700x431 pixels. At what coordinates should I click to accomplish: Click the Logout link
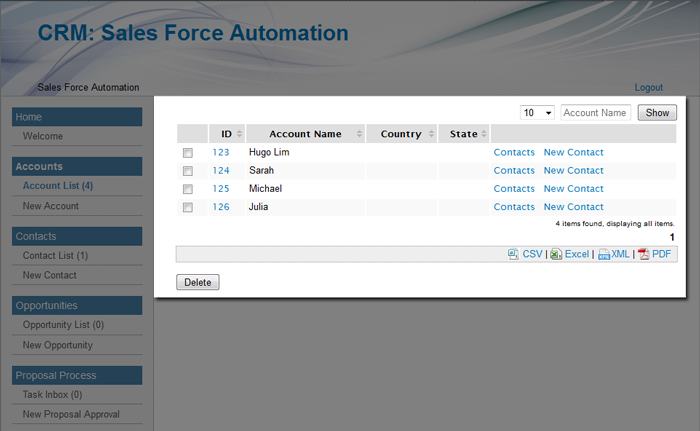click(x=648, y=88)
